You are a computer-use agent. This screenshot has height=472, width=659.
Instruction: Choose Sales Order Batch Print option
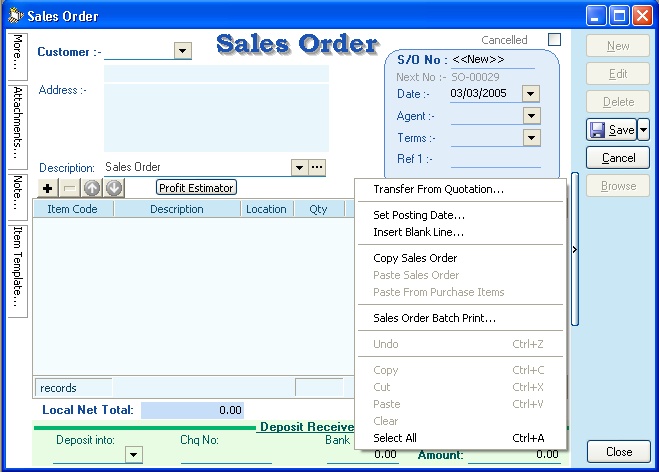click(x=434, y=318)
